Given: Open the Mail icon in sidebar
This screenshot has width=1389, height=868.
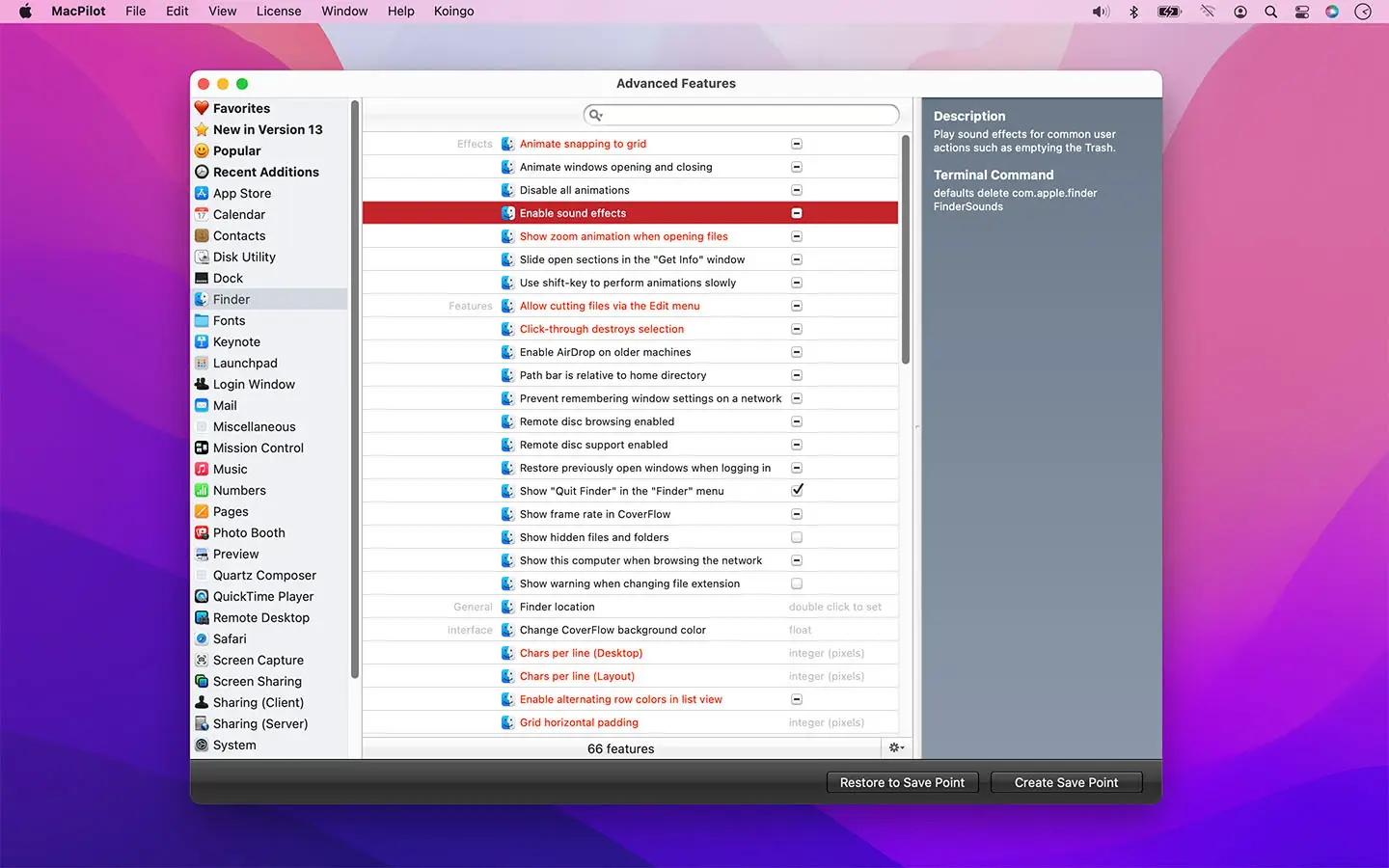Looking at the screenshot, I should click(202, 405).
